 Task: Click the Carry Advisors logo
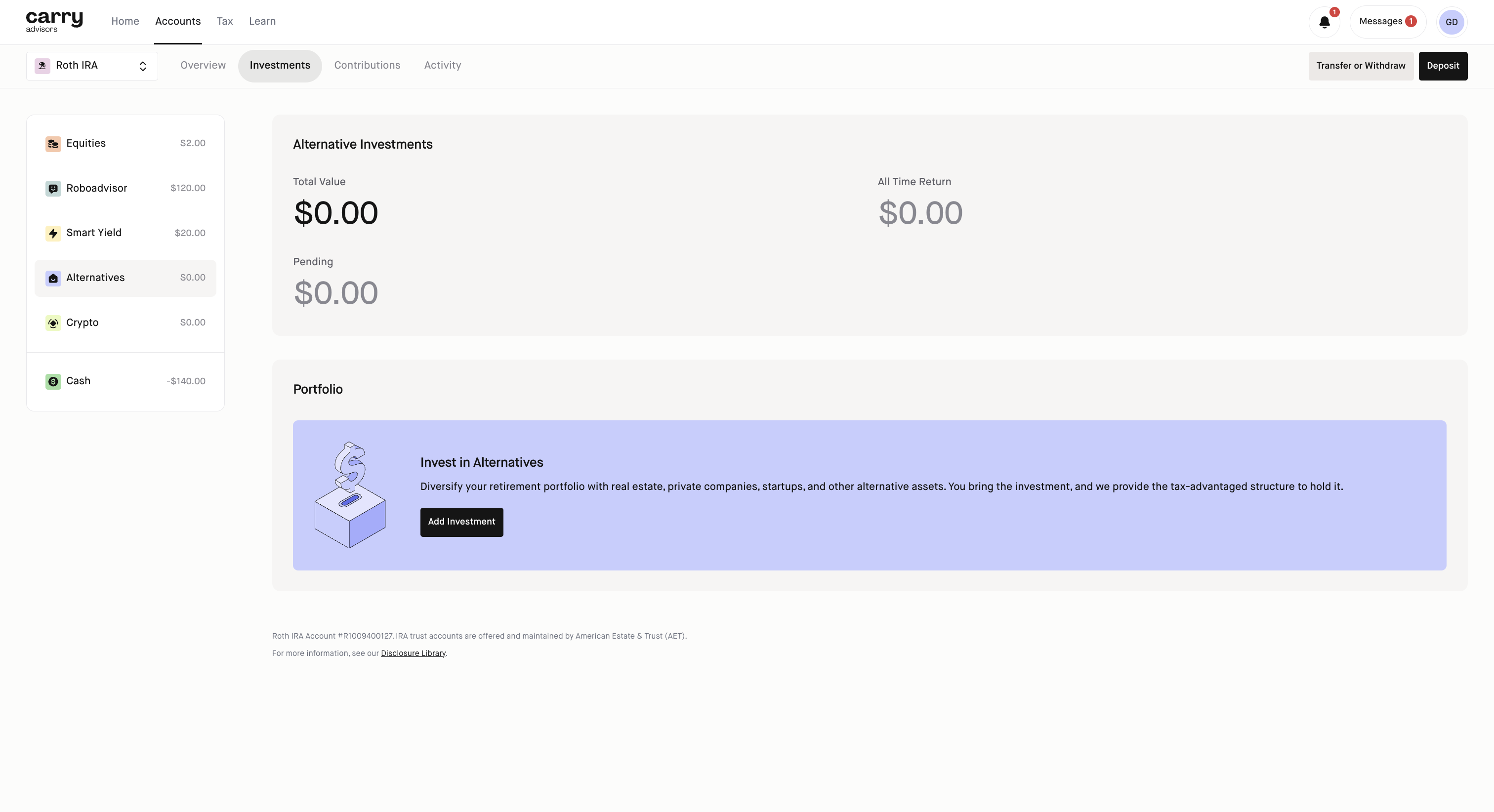(54, 21)
